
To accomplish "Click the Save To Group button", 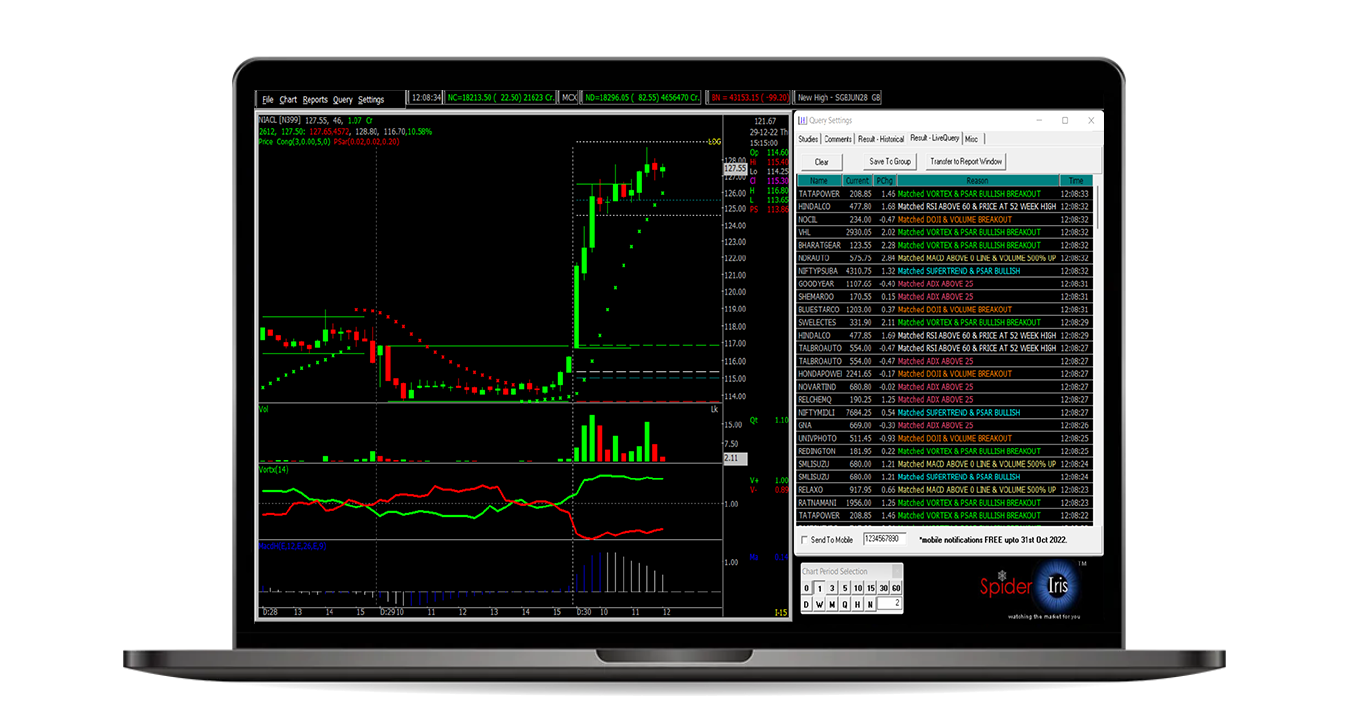I will (890, 161).
